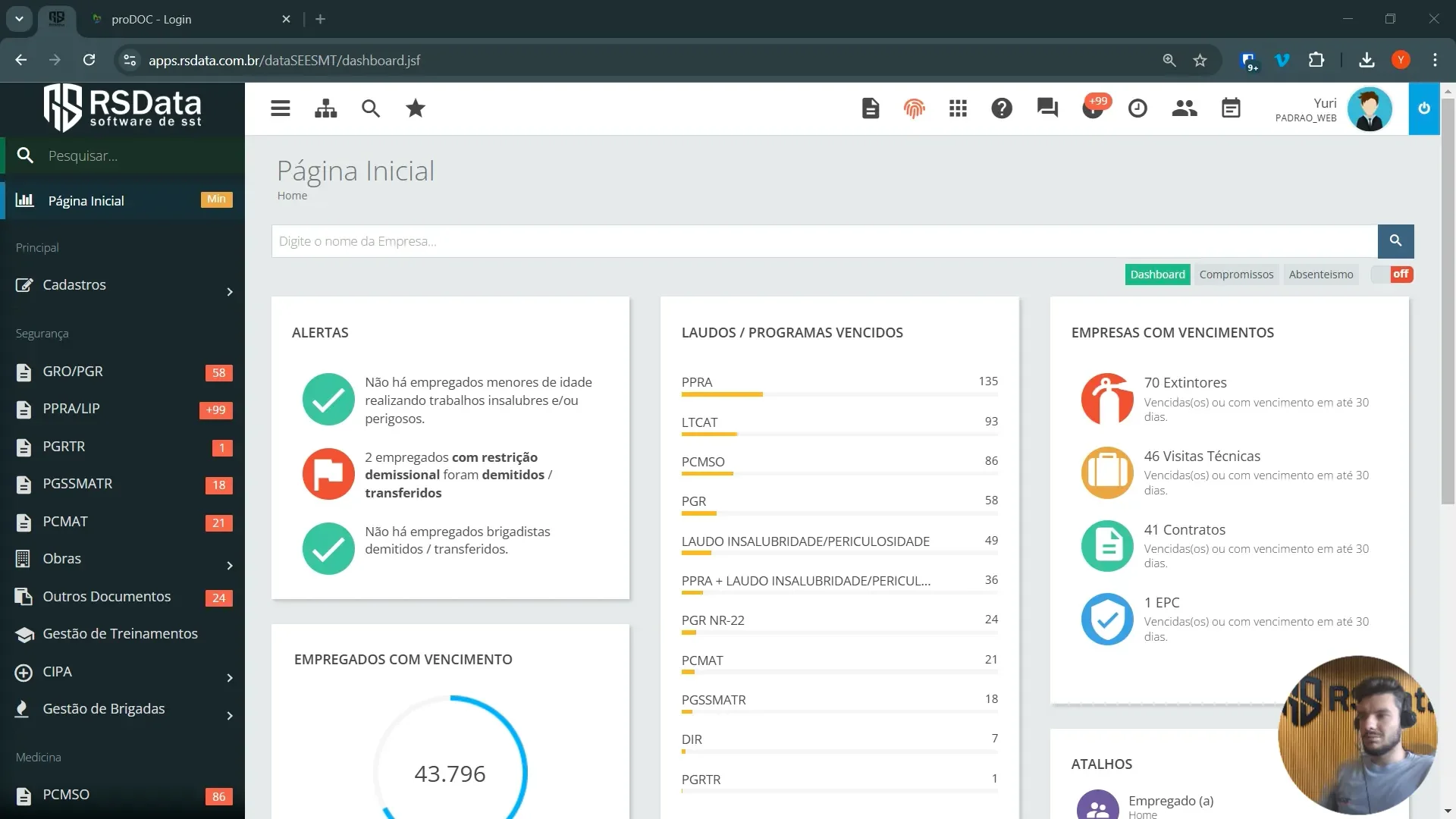Expand the Obras sidebar section
This screenshot has width=1456, height=819.
(61, 558)
